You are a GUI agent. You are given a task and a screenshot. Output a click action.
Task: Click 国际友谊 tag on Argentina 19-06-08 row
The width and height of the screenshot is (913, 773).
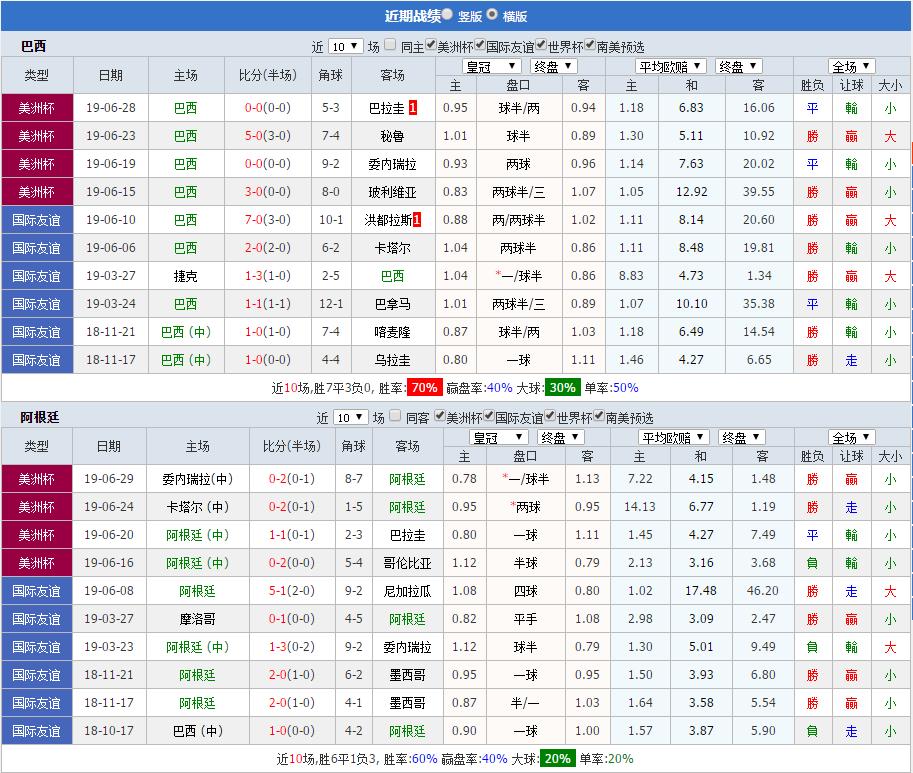tap(37, 591)
